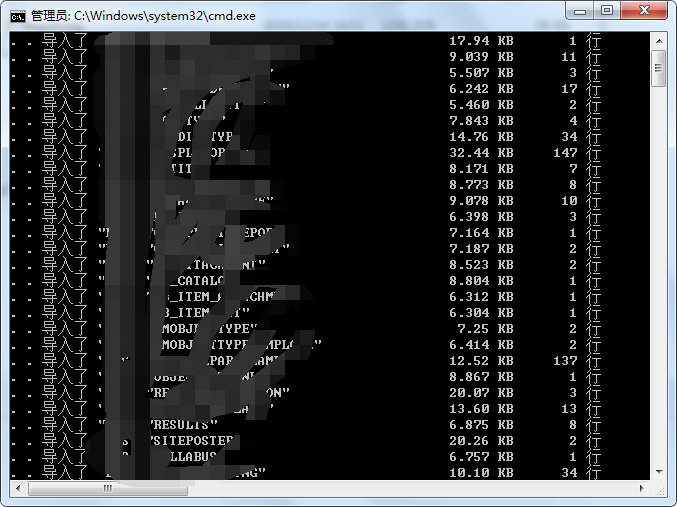
Task: Click the value 9.078 KB
Action: point(481,201)
